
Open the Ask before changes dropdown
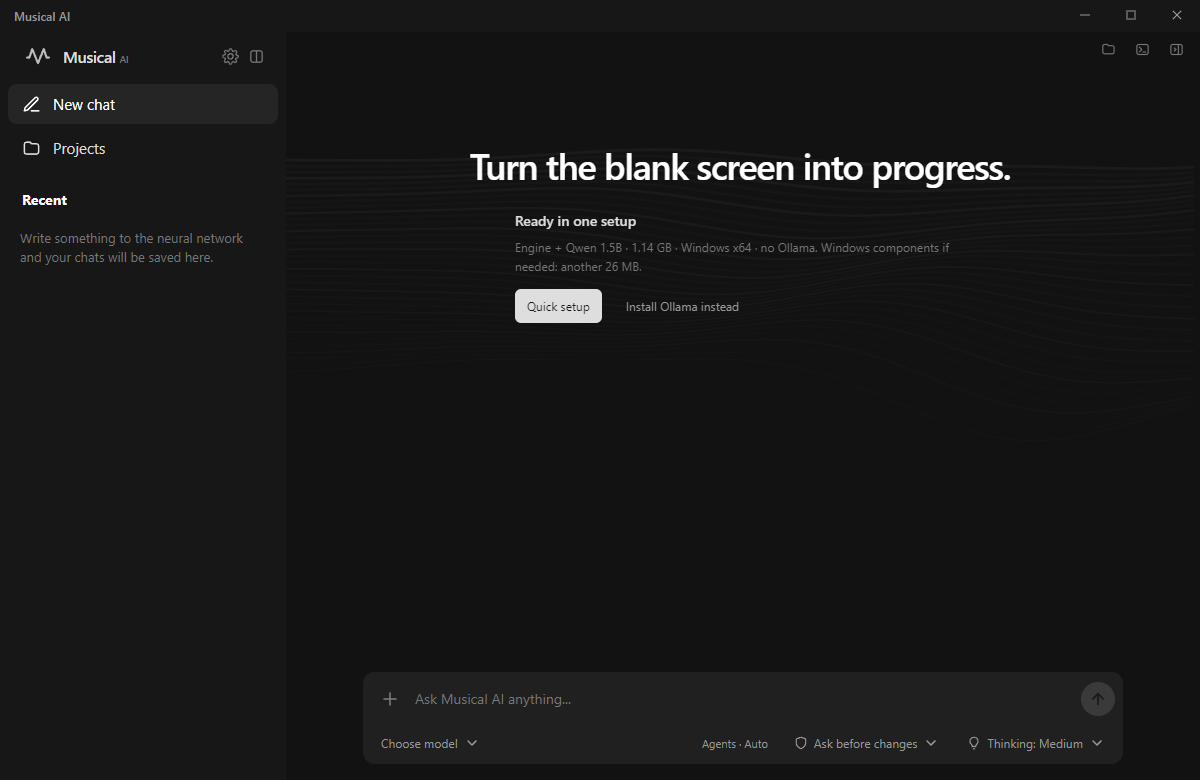coord(865,743)
